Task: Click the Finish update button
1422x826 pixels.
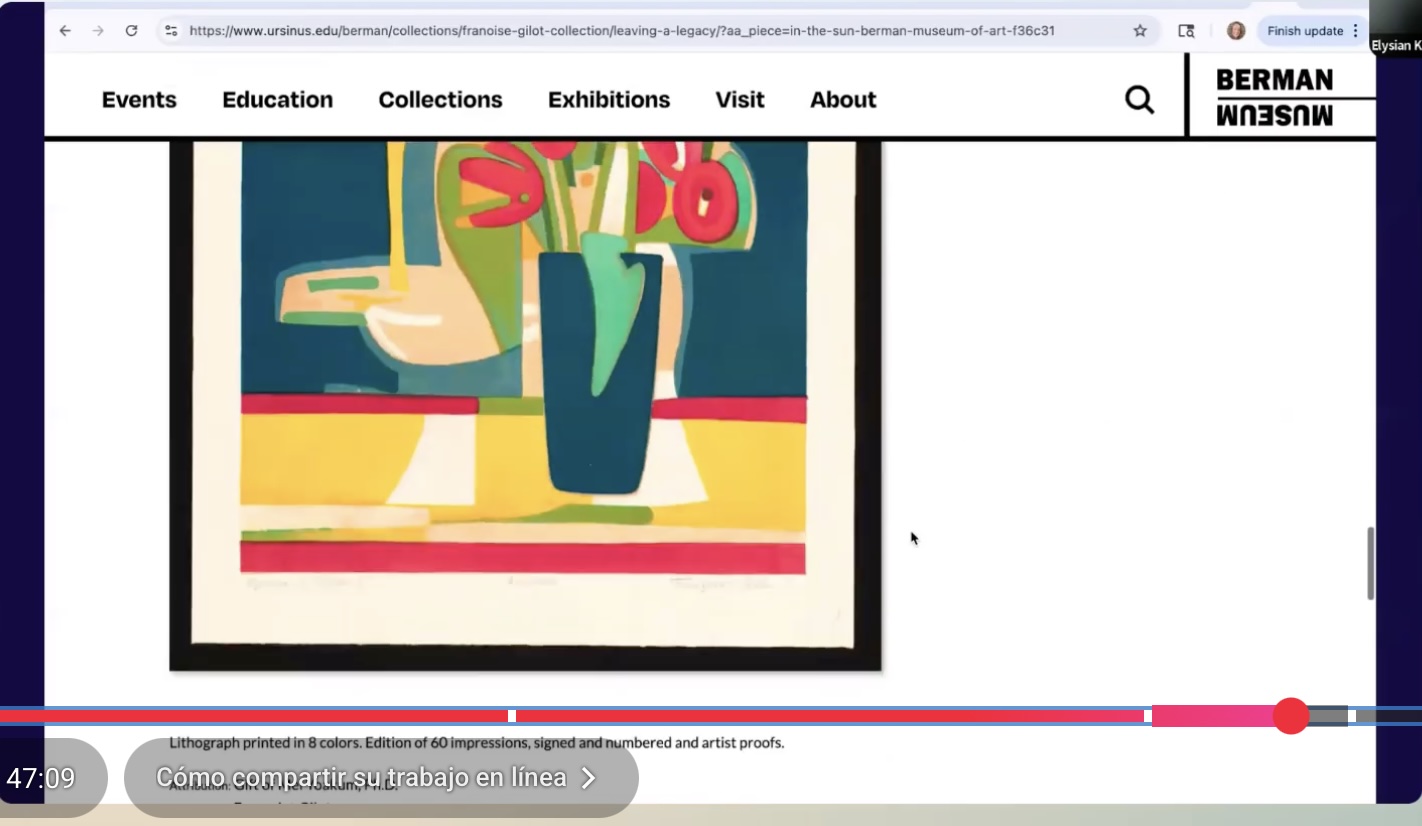Action: click(x=1304, y=31)
